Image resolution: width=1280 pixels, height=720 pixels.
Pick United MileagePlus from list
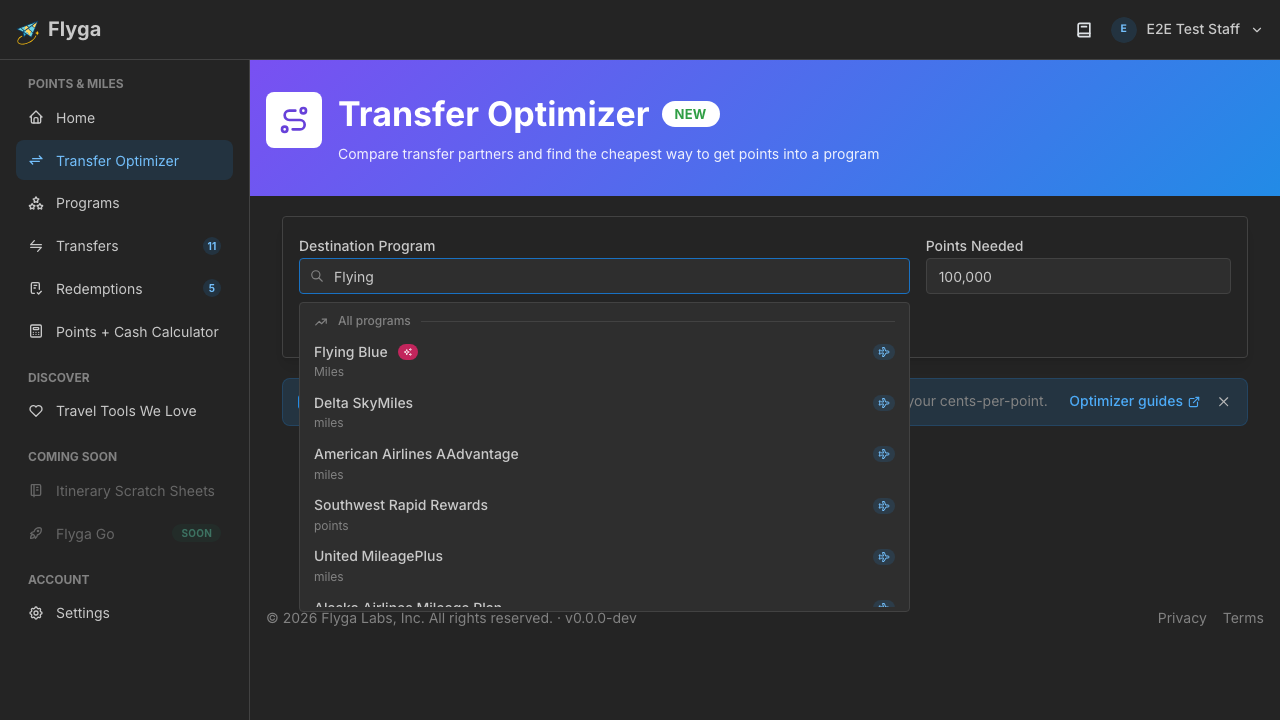[x=604, y=566]
